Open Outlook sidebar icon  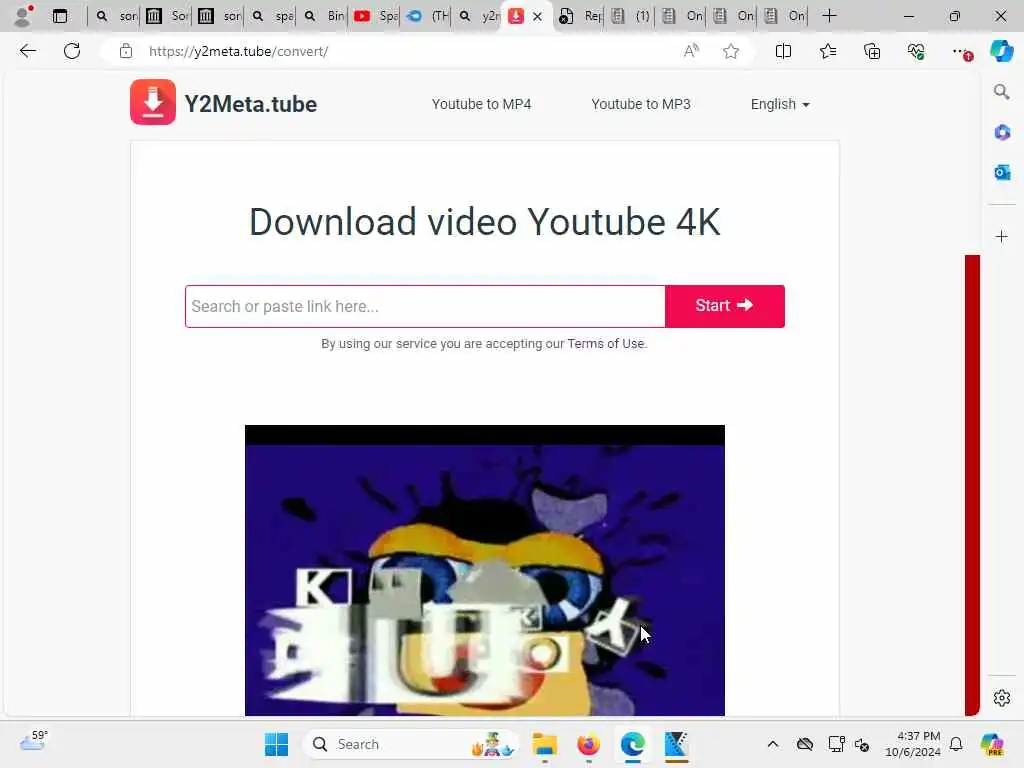point(1002,172)
